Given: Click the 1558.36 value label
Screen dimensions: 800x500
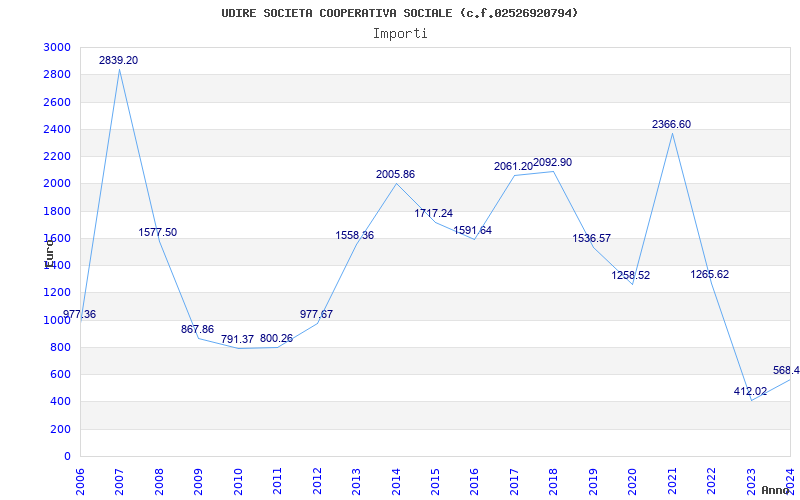Looking at the screenshot, I should (x=355, y=235).
